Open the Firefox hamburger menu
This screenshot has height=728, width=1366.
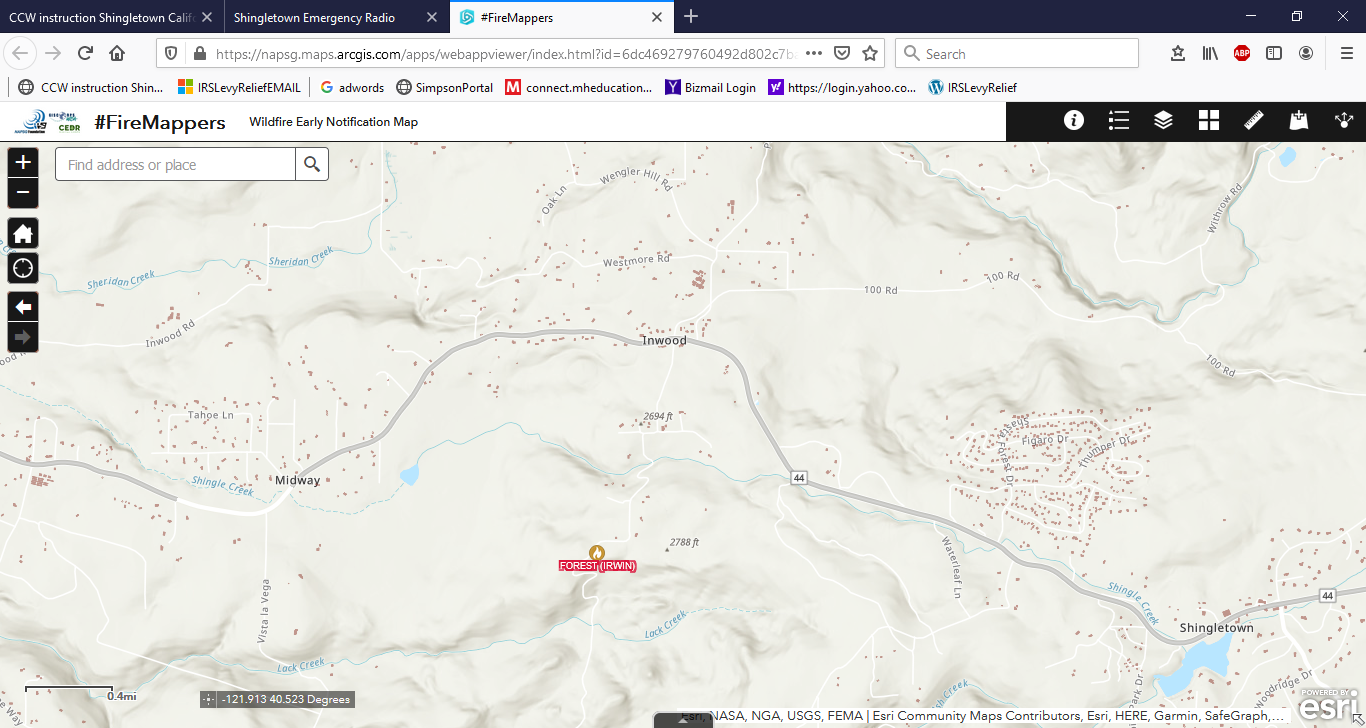[1346, 53]
